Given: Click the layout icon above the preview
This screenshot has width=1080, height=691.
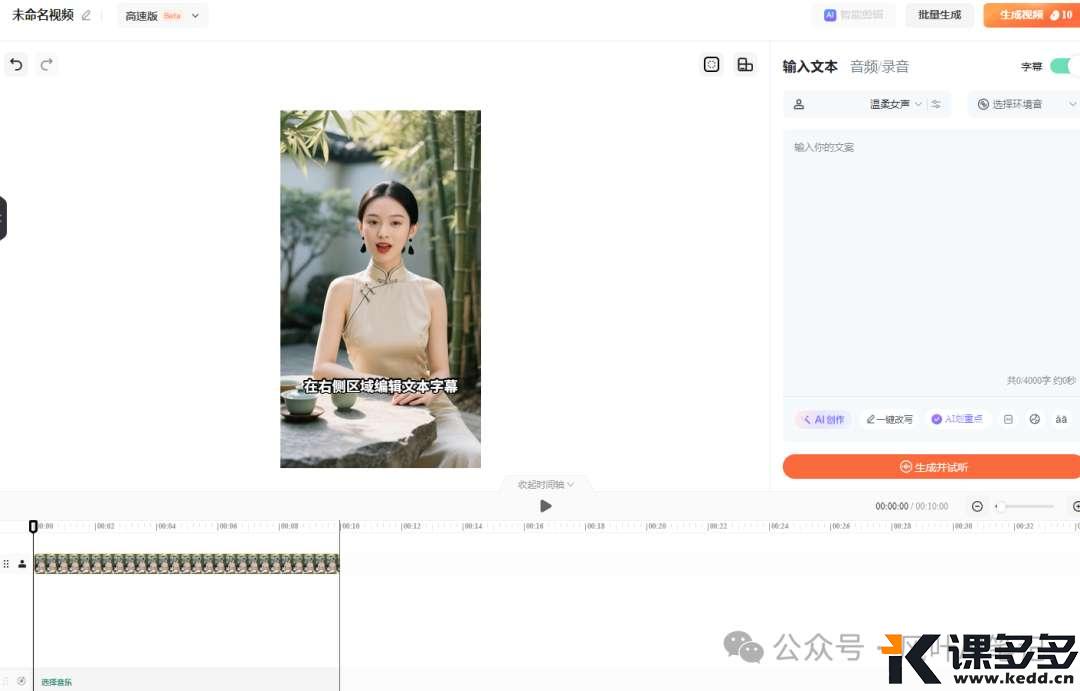Looking at the screenshot, I should 745,65.
